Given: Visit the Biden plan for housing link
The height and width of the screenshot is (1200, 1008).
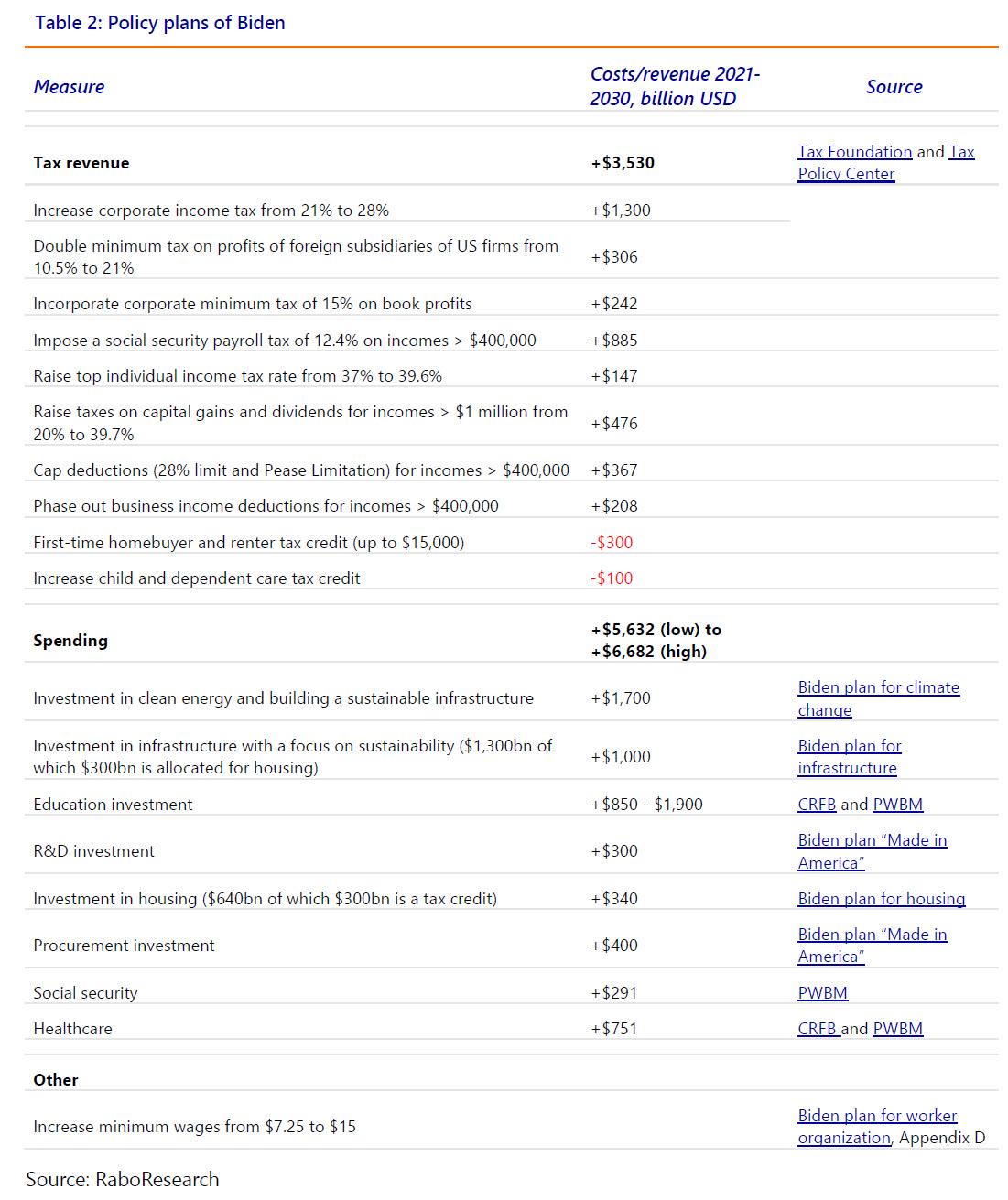Looking at the screenshot, I should [881, 899].
